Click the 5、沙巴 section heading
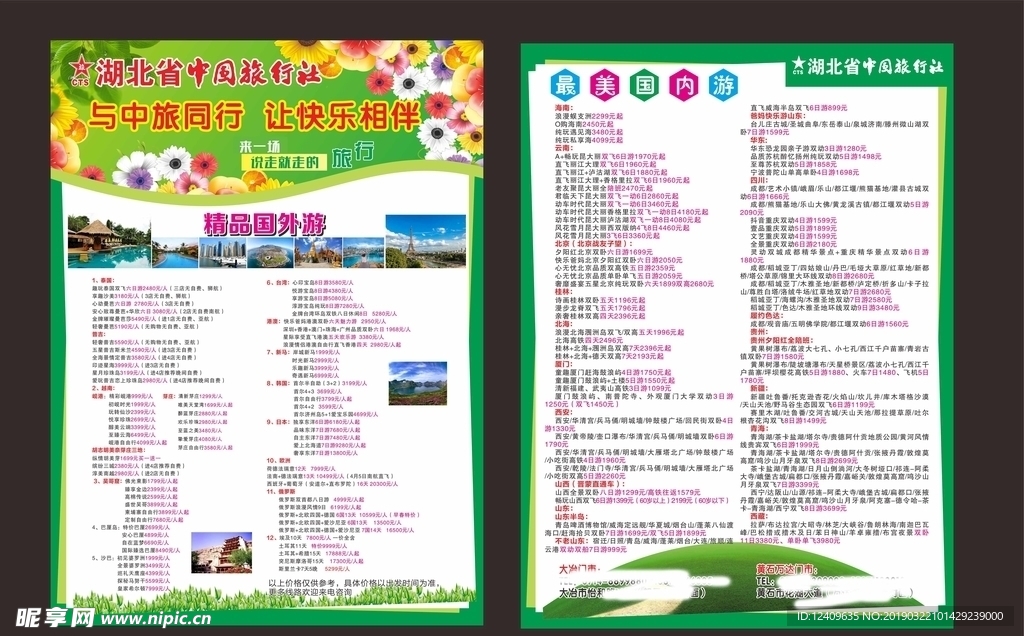 click(103, 558)
